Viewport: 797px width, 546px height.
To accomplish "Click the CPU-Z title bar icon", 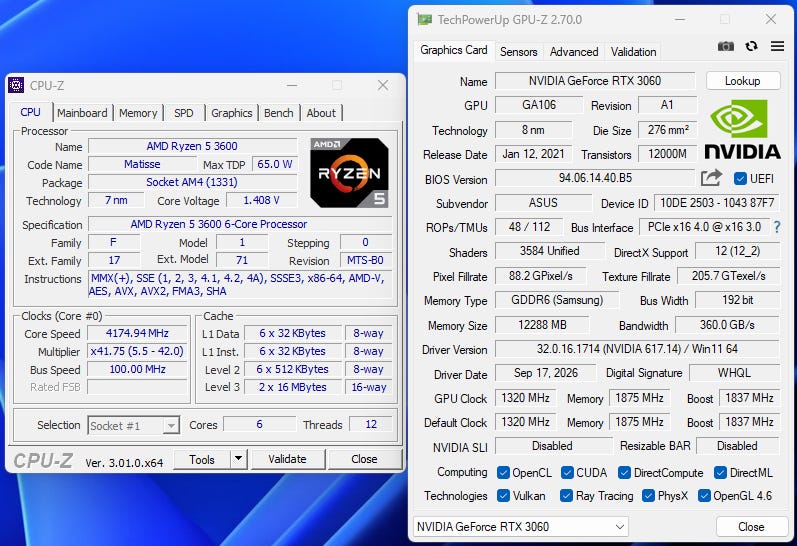I will coord(16,85).
